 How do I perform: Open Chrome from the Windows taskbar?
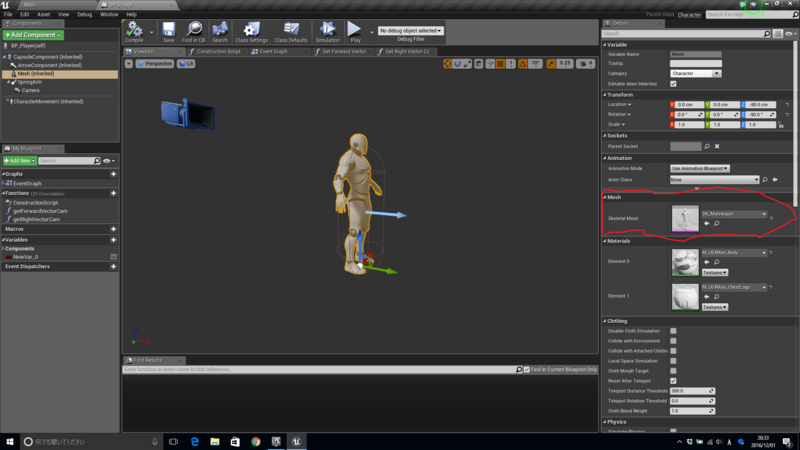coord(256,442)
